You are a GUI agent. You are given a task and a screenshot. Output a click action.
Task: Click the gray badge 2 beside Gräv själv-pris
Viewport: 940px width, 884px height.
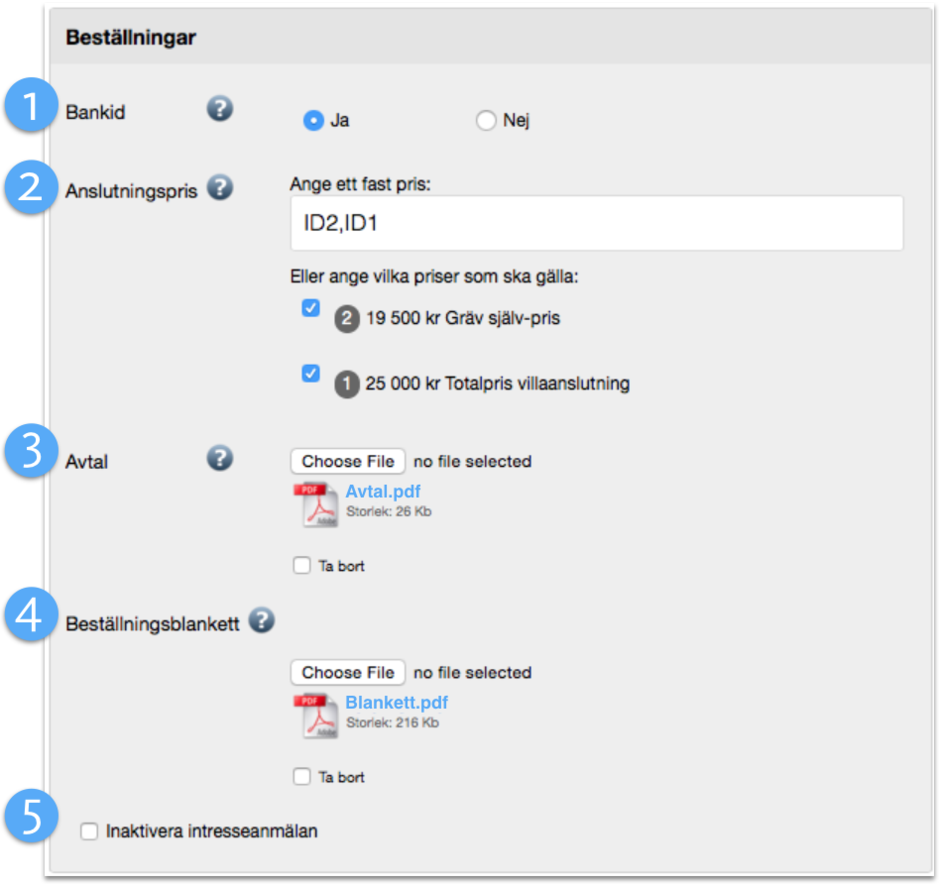click(x=346, y=319)
